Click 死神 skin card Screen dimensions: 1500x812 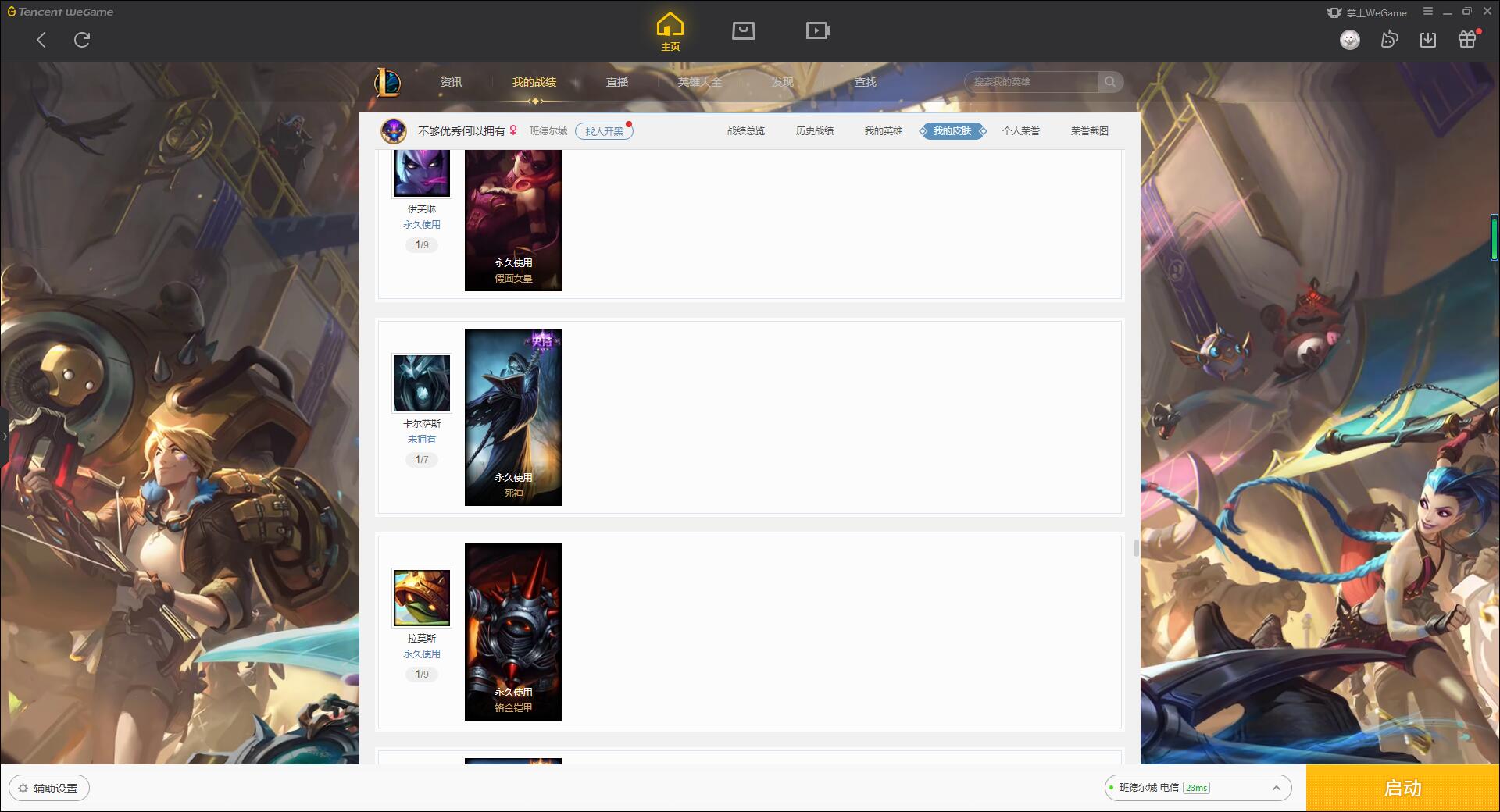pyautogui.click(x=513, y=417)
